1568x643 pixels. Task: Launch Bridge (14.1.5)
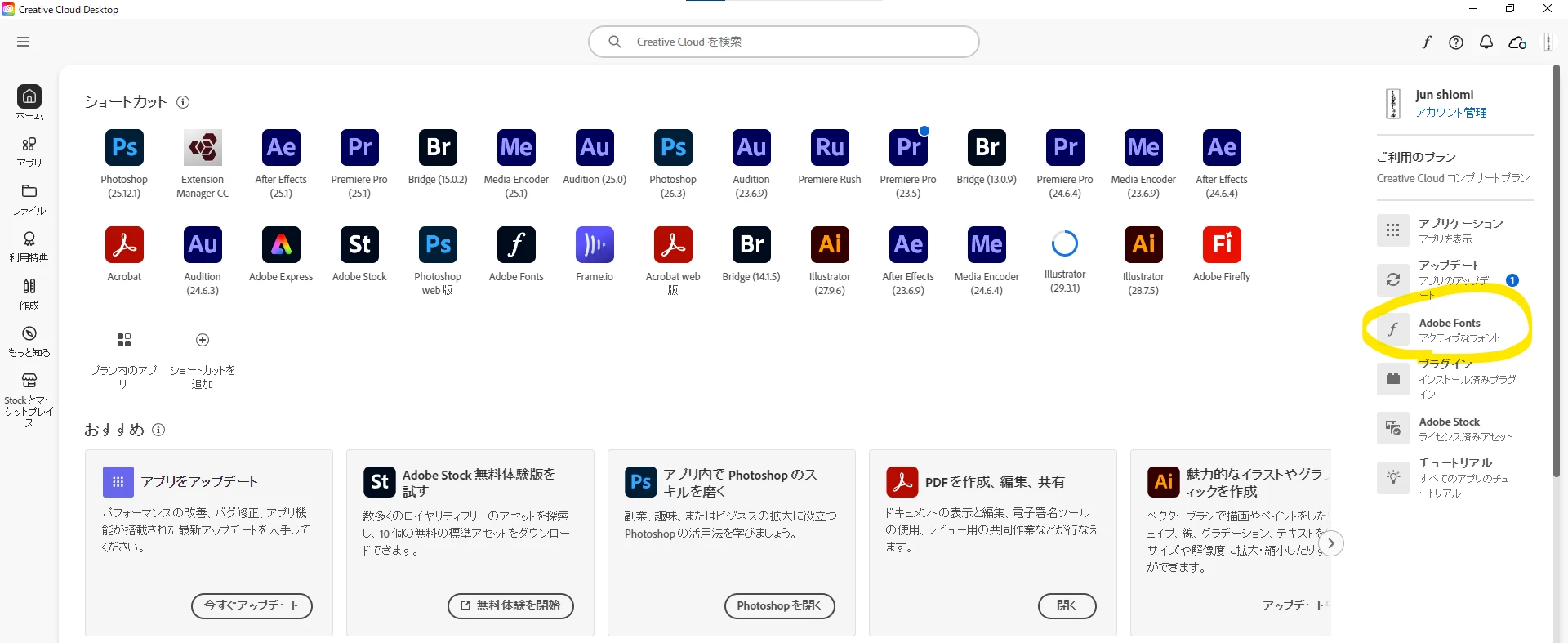tap(751, 245)
